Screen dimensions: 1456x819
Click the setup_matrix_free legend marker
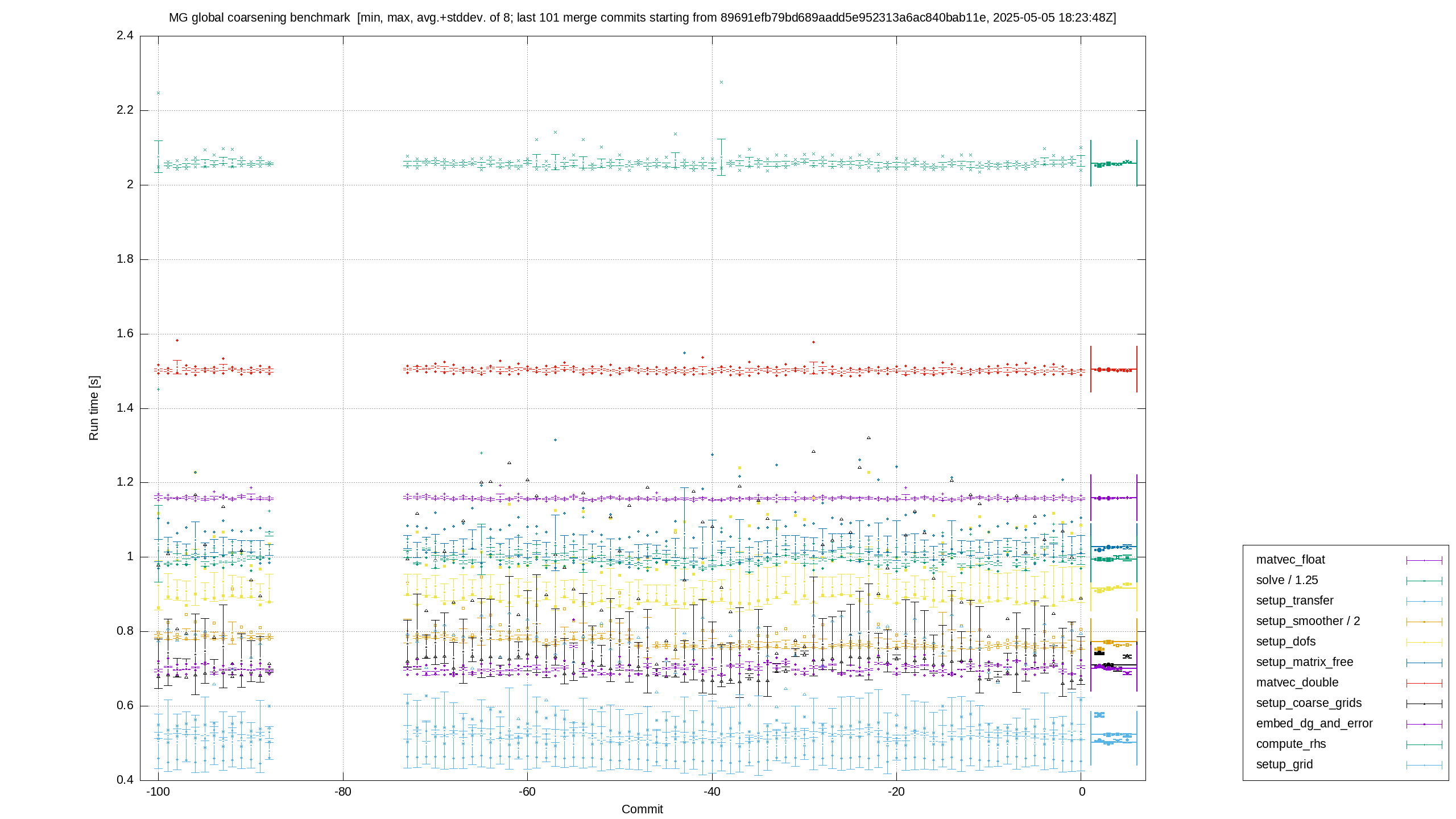pos(1424,663)
